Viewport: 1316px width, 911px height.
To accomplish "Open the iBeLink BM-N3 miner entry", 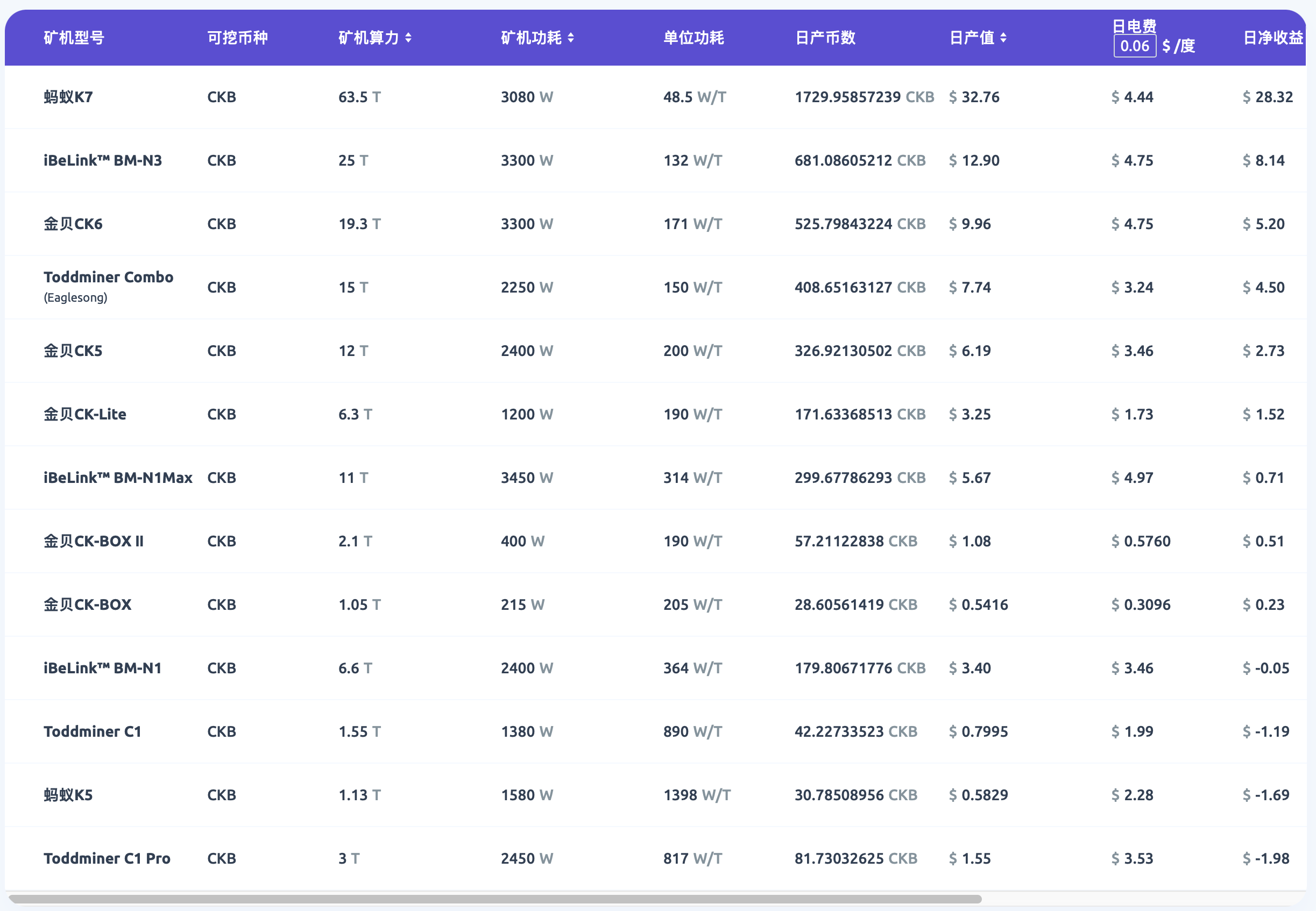I will click(x=103, y=160).
